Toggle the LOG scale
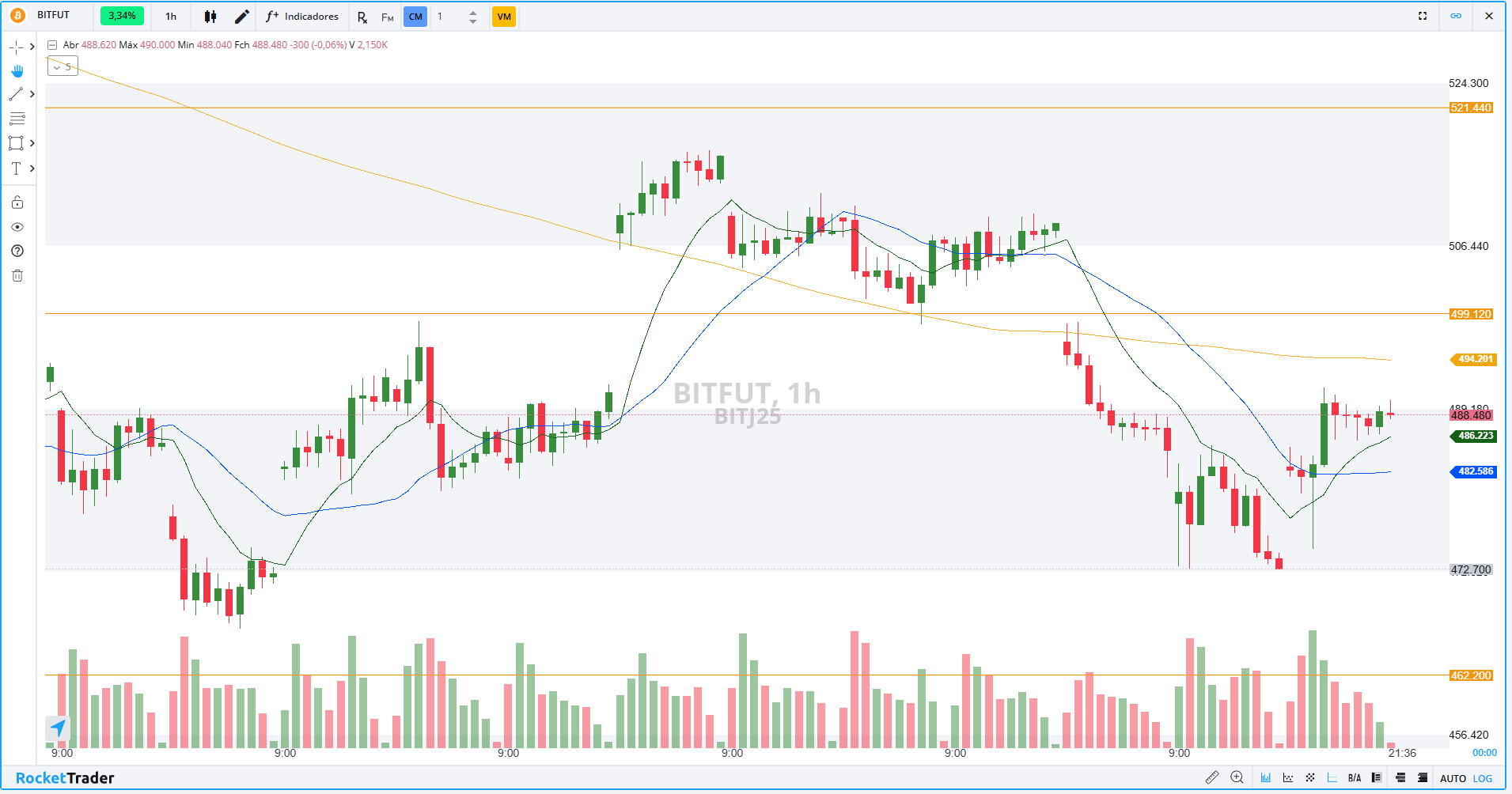1512x794 pixels. [1483, 778]
